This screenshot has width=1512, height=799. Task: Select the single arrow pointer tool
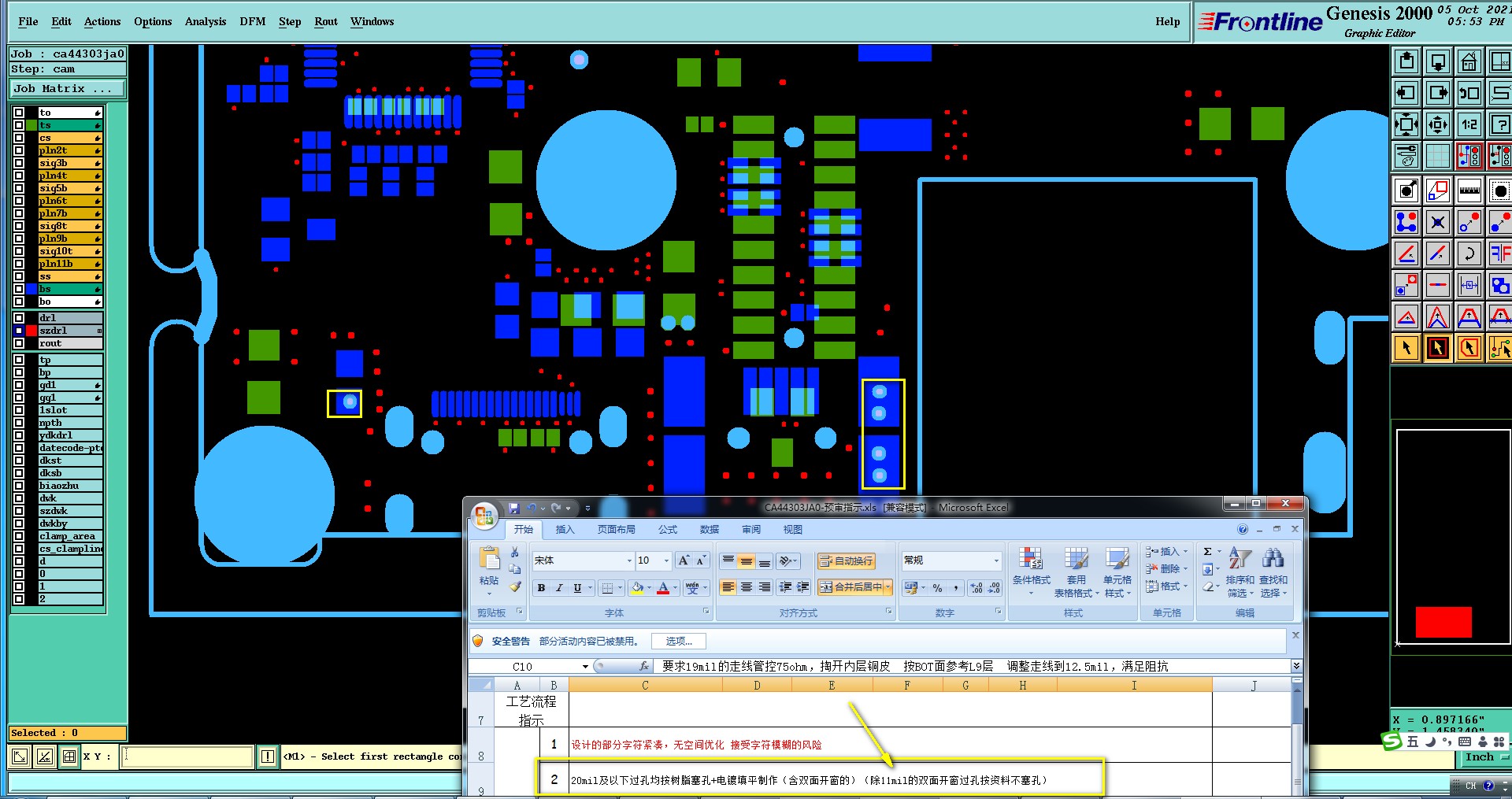point(1406,348)
